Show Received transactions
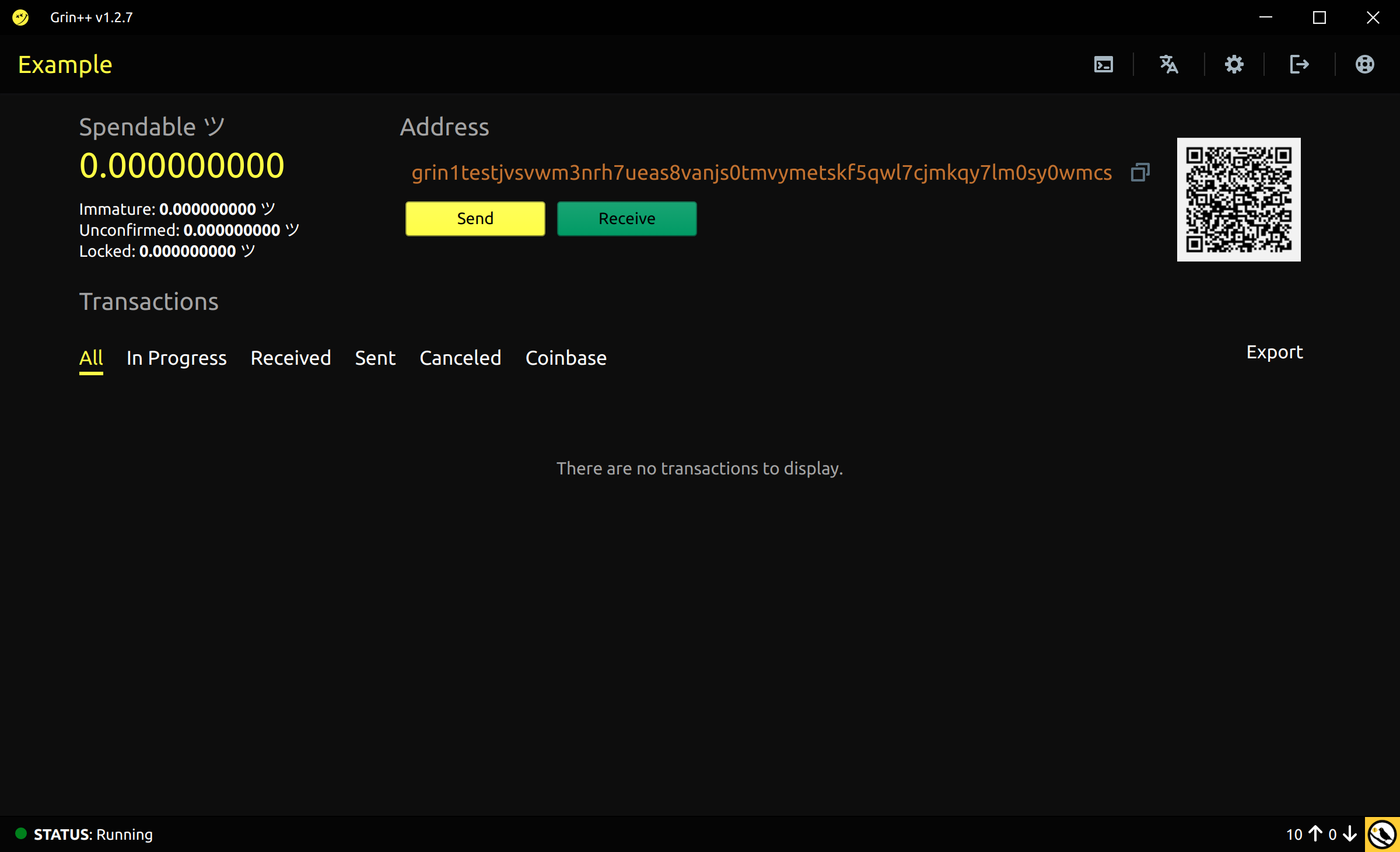The width and height of the screenshot is (1400, 852). click(290, 358)
